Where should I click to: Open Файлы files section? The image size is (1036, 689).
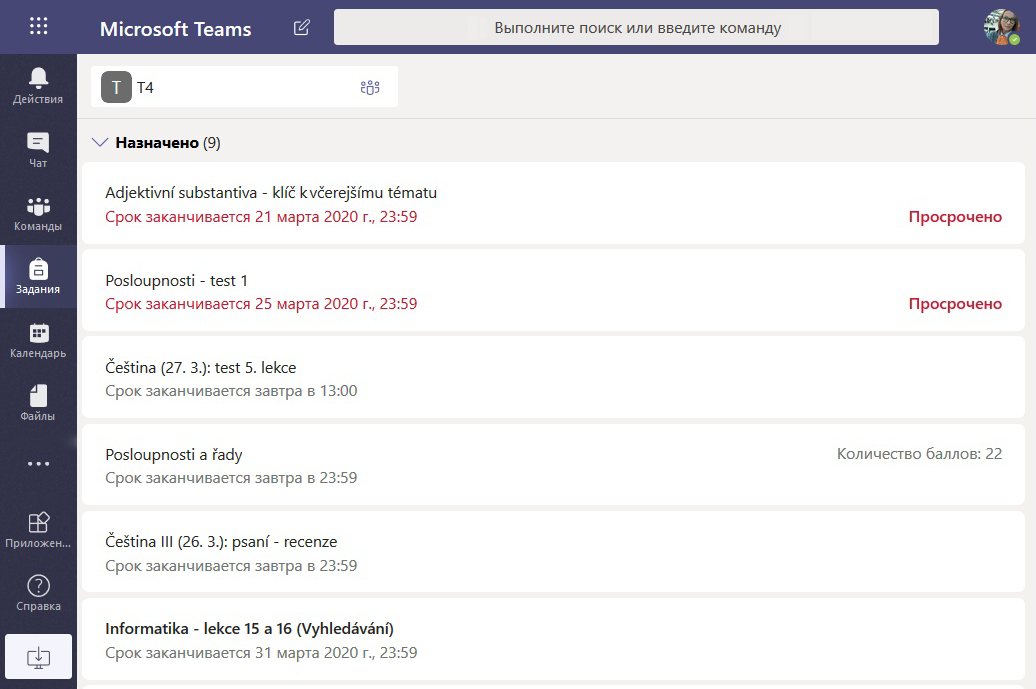coord(38,404)
